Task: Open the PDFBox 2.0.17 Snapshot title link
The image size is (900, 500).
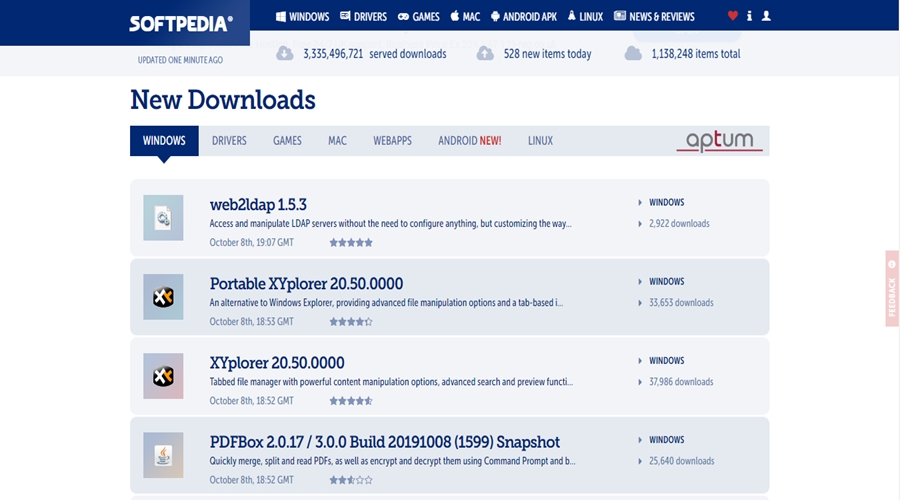Action: [385, 442]
